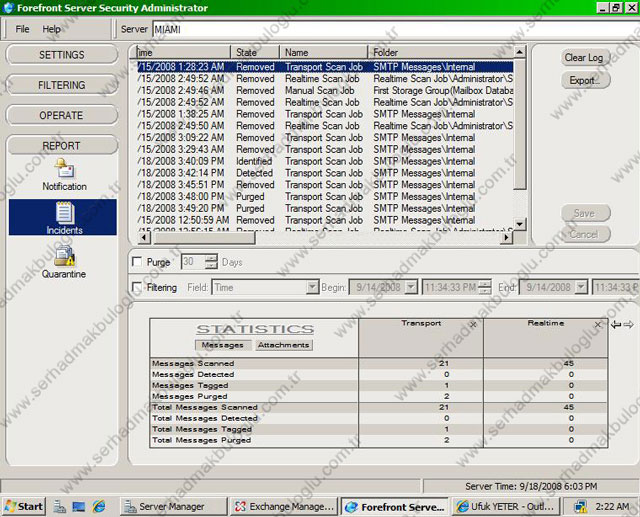Switch to Exchange Management taskbar button
This screenshot has width=640, height=517.
pos(284,507)
